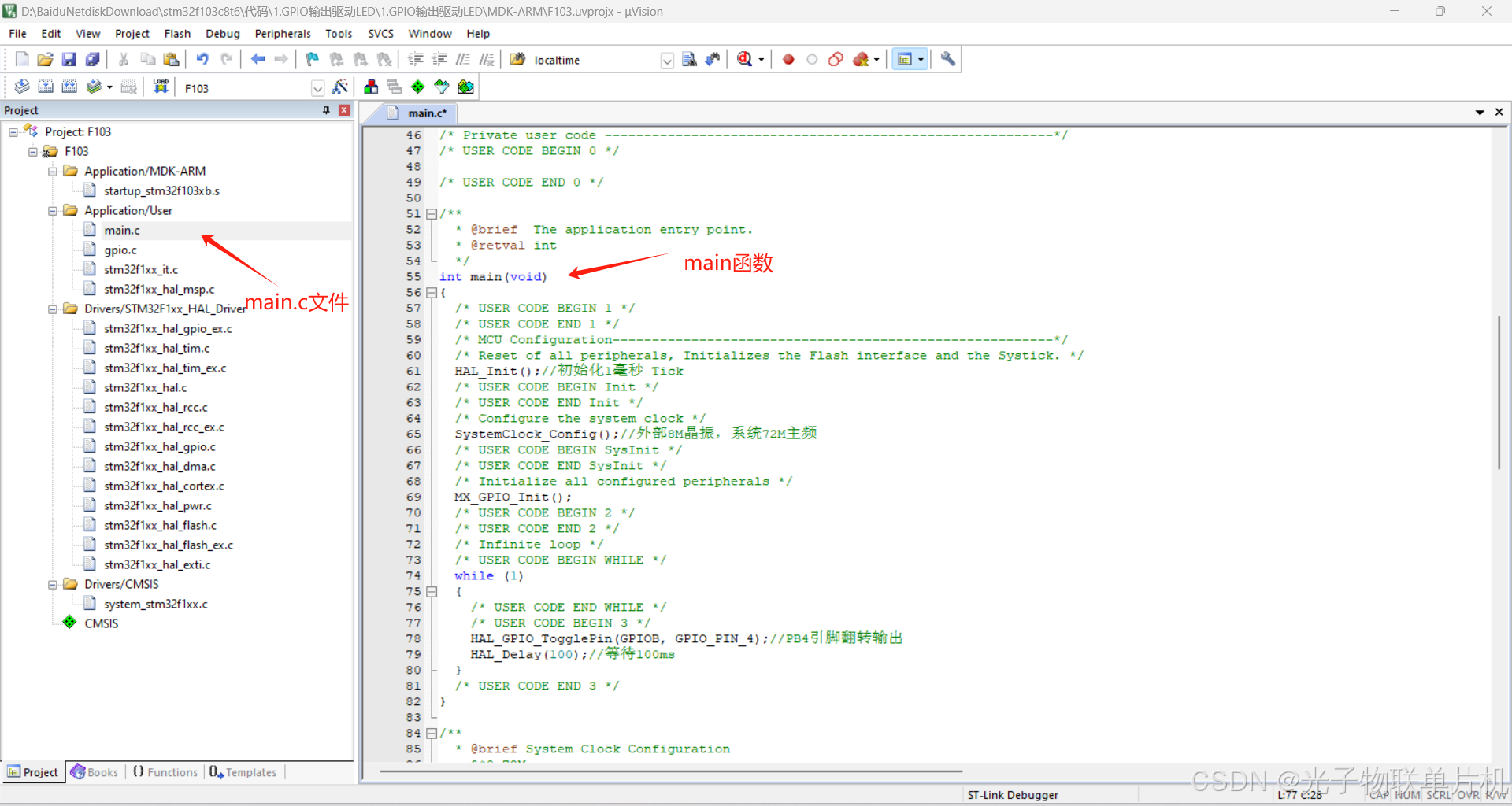Open the Debug menu

[223, 34]
